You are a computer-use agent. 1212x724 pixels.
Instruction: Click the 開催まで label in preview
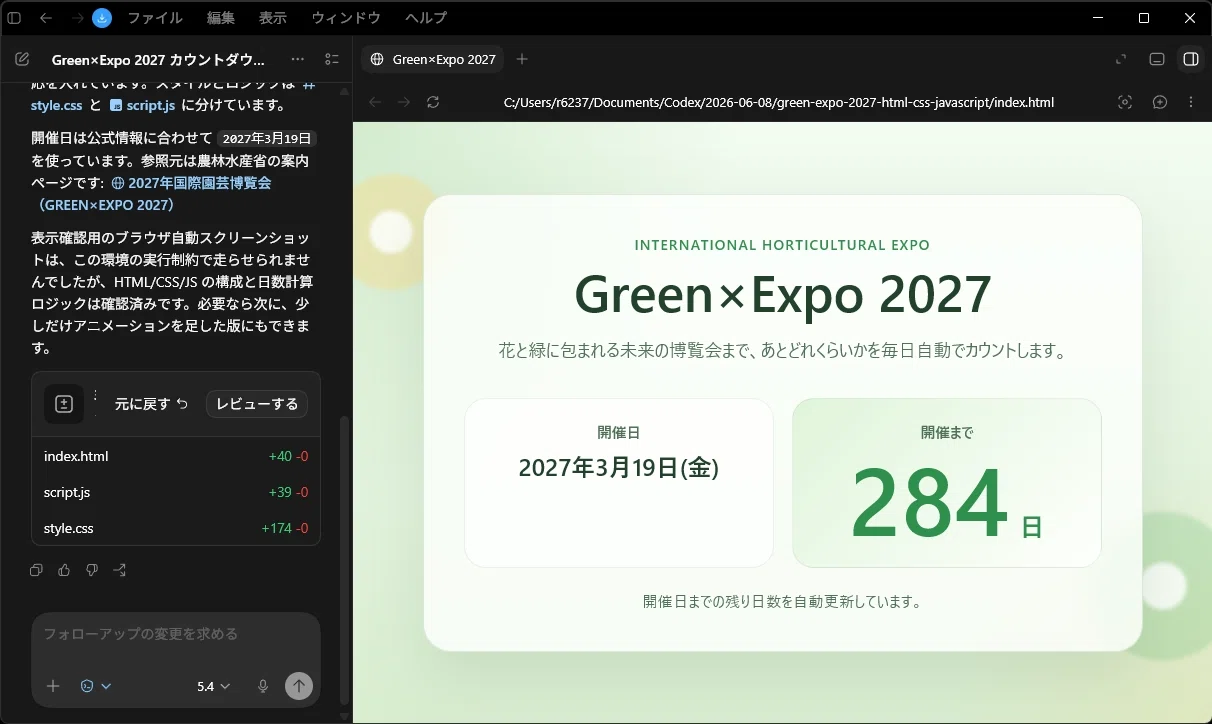tap(947, 433)
